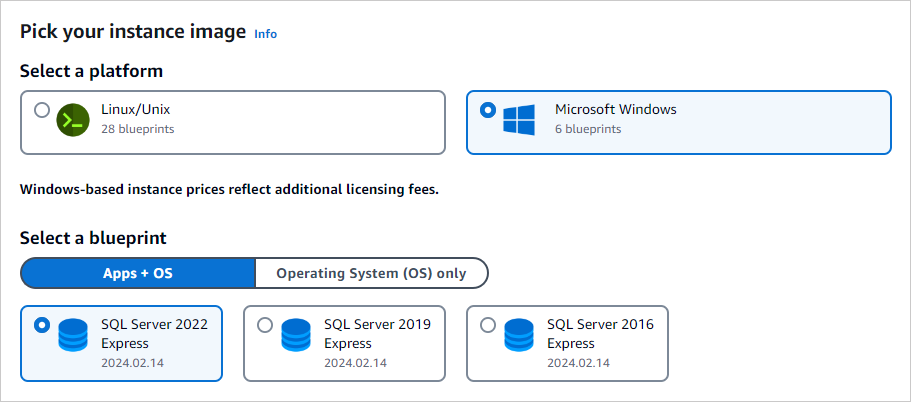This screenshot has width=911, height=402.
Task: Choose the SQL Server 2016 Express radio button
Action: click(488, 325)
